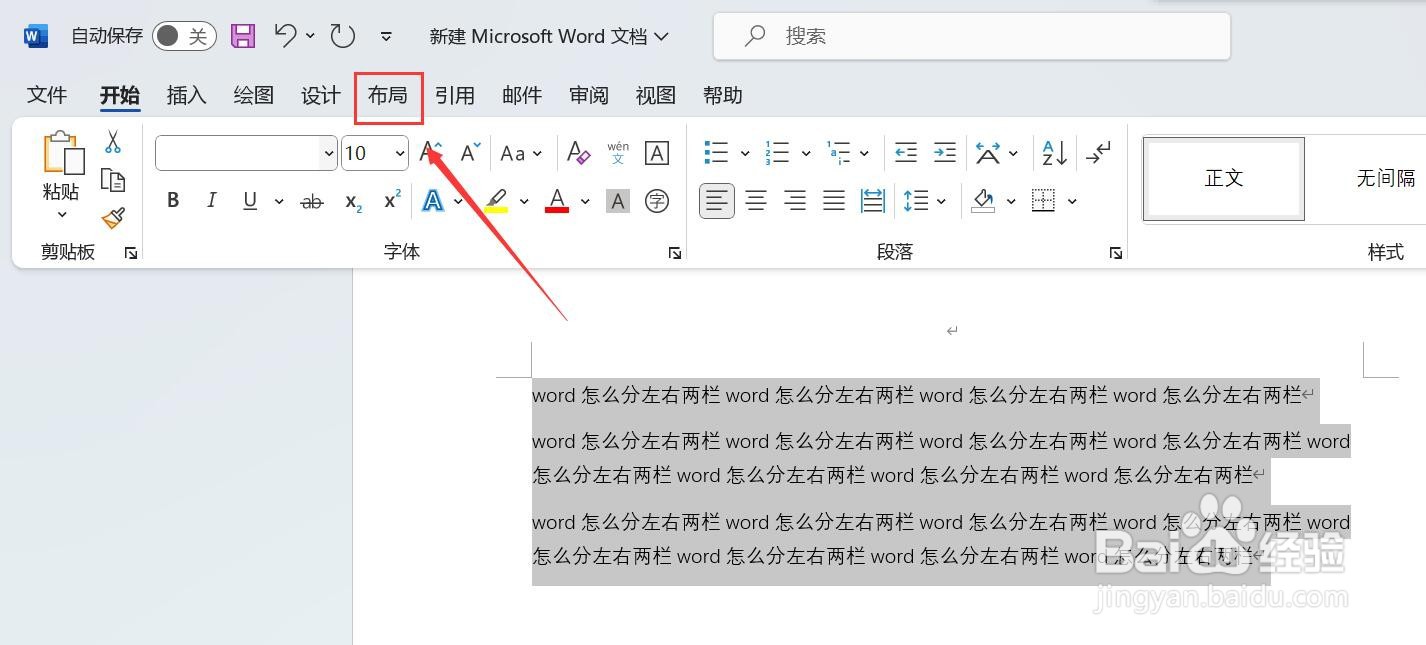
Task: Select the Strikethrough icon
Action: click(x=311, y=200)
